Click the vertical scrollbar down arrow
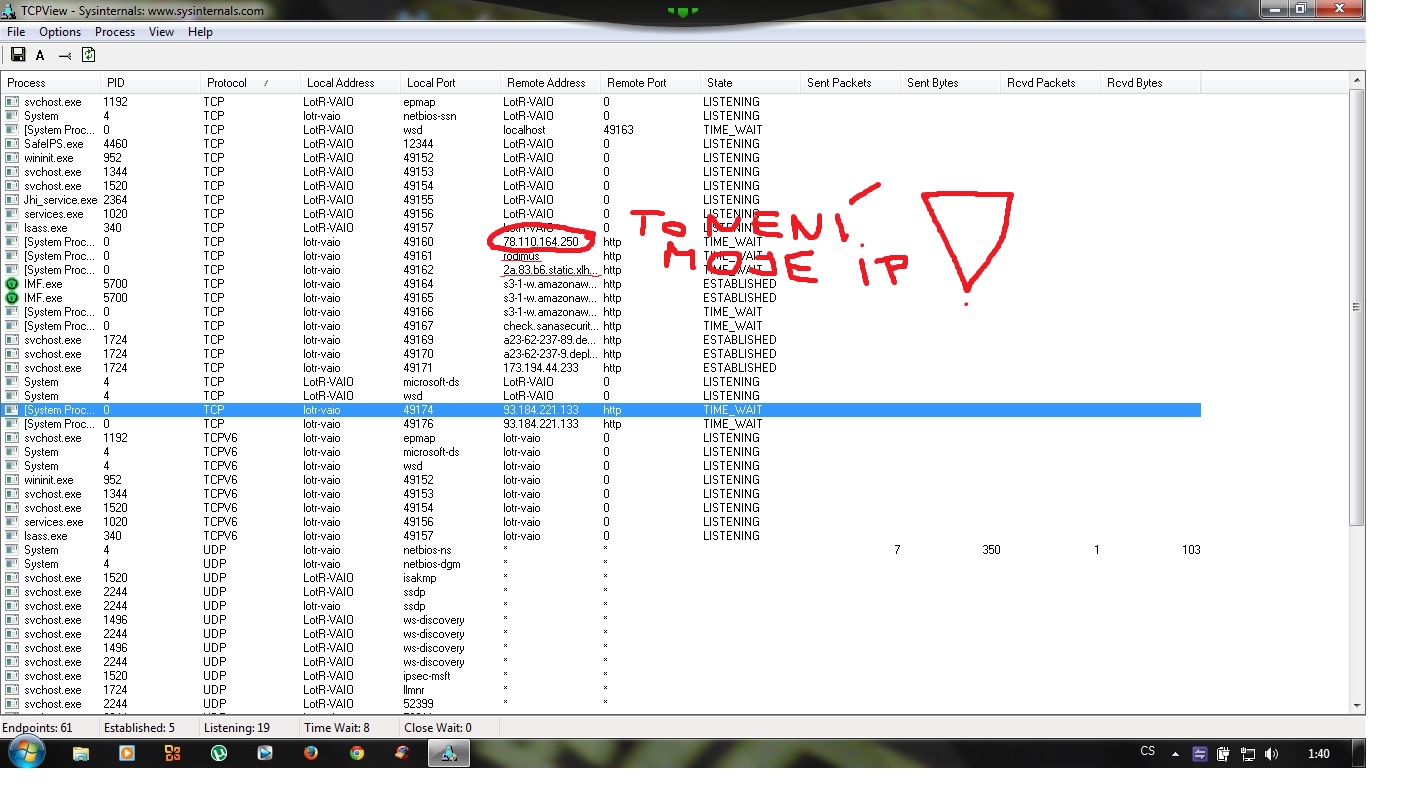The height and width of the screenshot is (791, 1415). pyautogui.click(x=1357, y=705)
